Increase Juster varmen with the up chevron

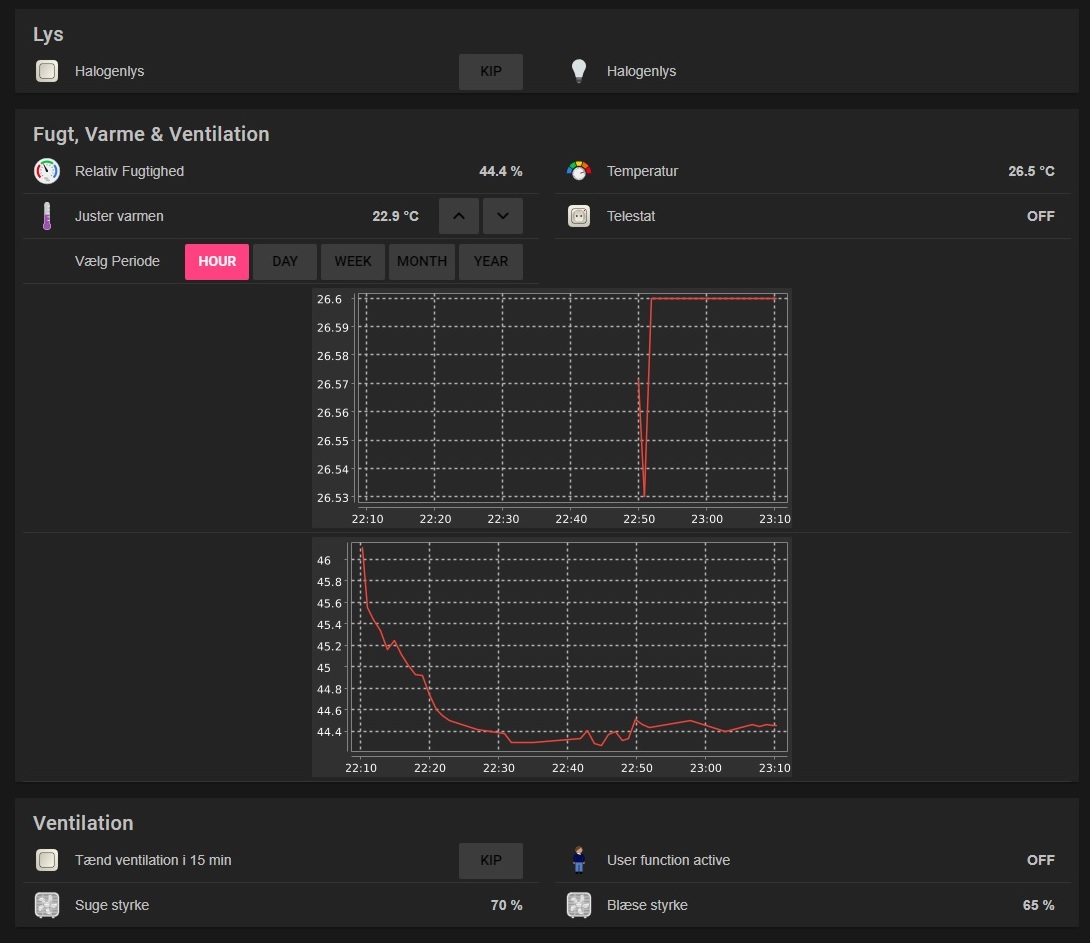pos(458,216)
